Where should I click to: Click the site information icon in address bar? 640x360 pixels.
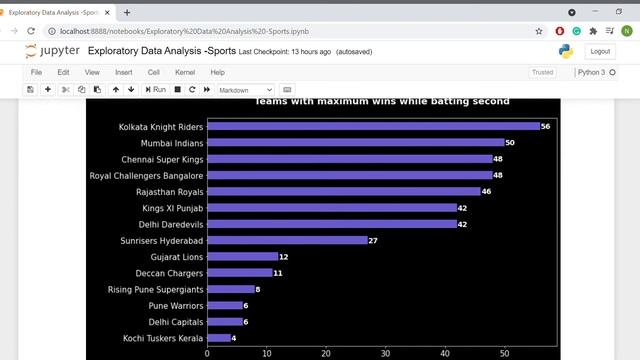click(52, 31)
